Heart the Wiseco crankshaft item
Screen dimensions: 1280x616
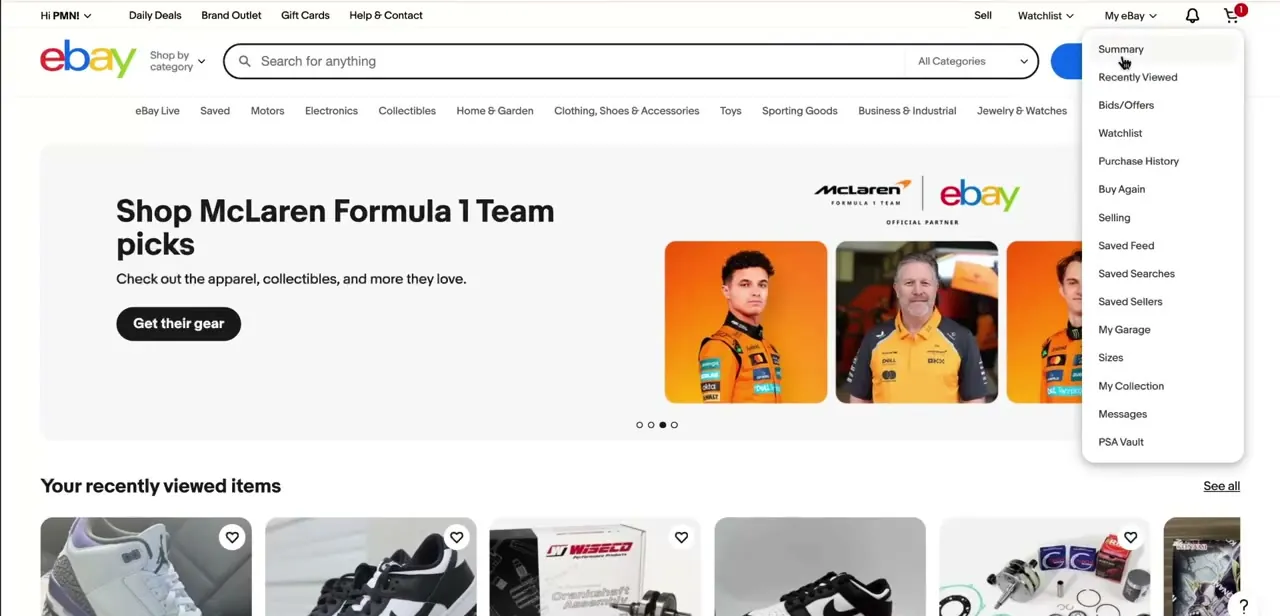coord(681,538)
